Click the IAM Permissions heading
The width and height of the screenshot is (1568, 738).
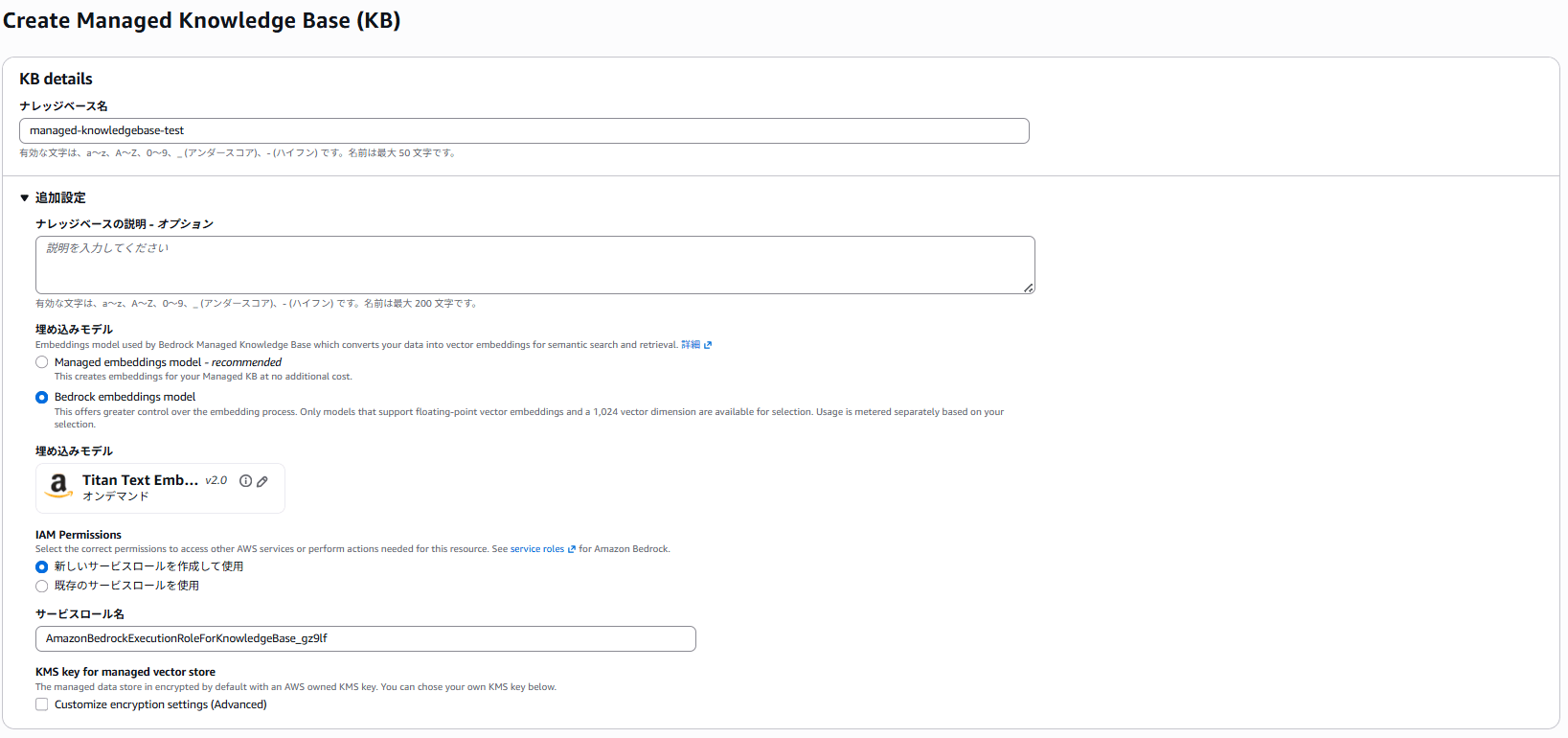(x=79, y=535)
